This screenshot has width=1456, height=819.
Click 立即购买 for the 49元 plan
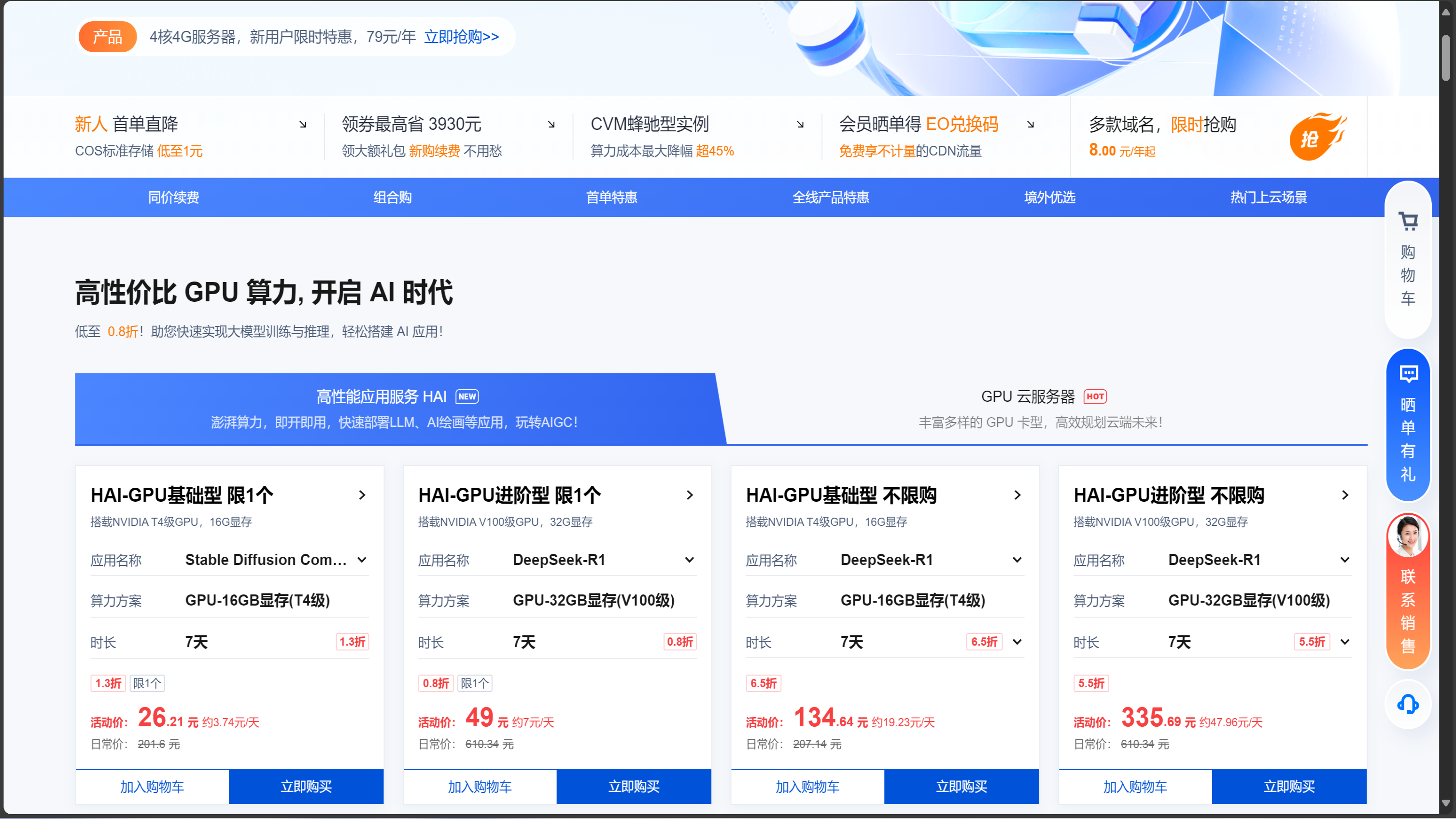pyautogui.click(x=634, y=786)
